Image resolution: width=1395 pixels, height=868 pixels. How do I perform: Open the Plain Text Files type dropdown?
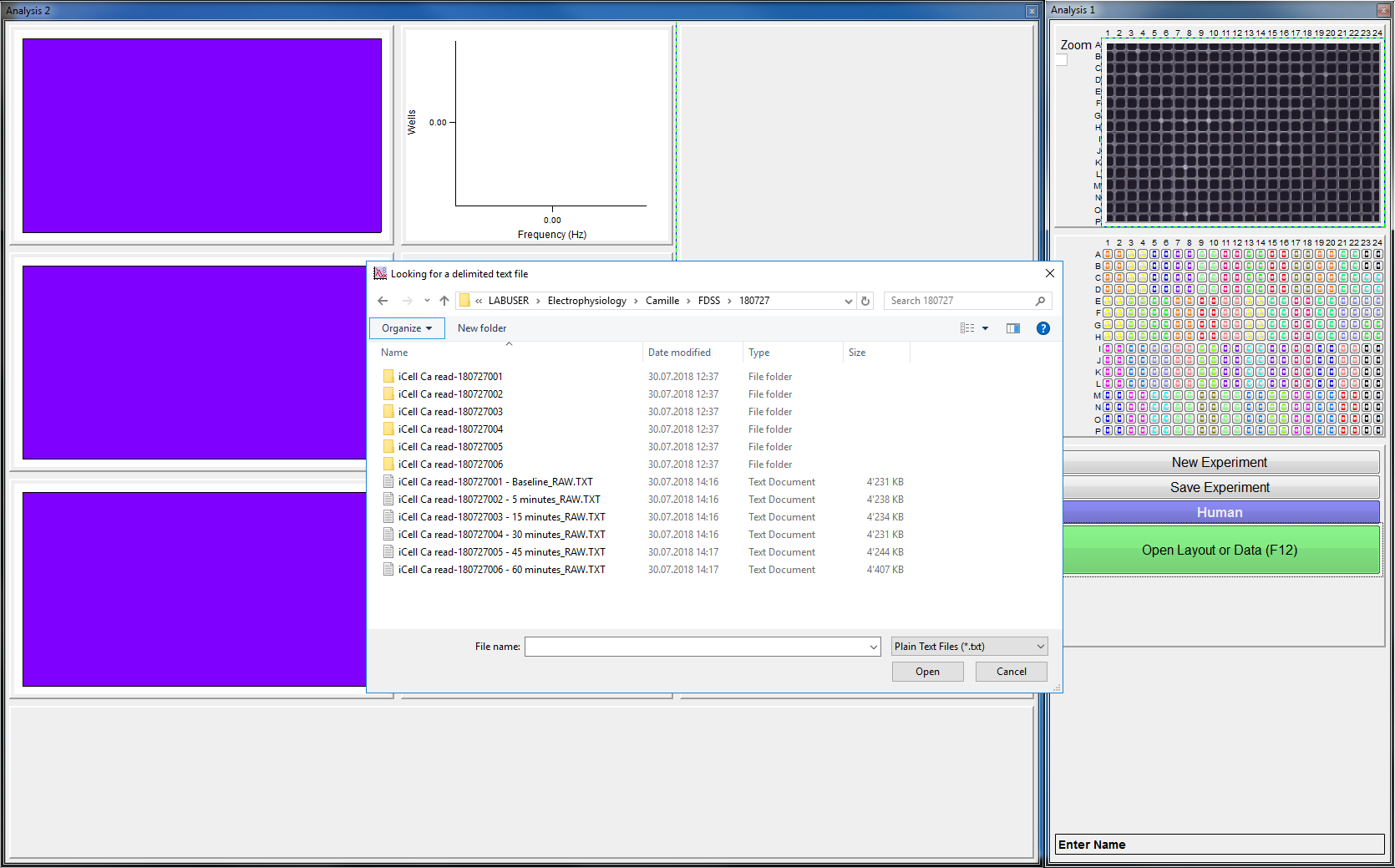[x=969, y=647]
